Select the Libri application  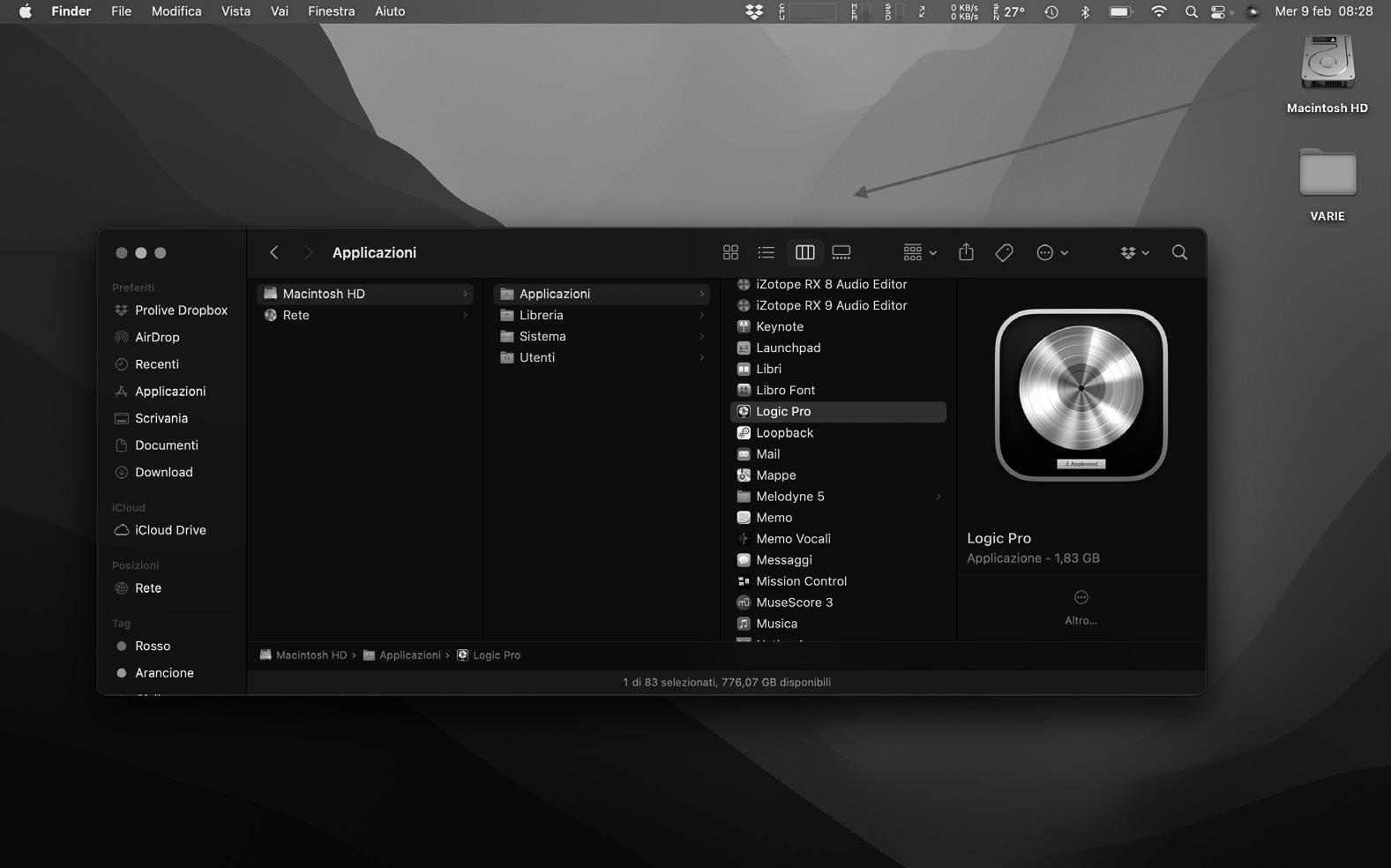(838, 369)
